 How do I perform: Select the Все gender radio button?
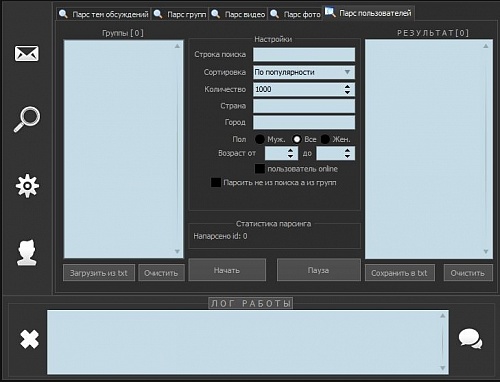pyautogui.click(x=297, y=139)
